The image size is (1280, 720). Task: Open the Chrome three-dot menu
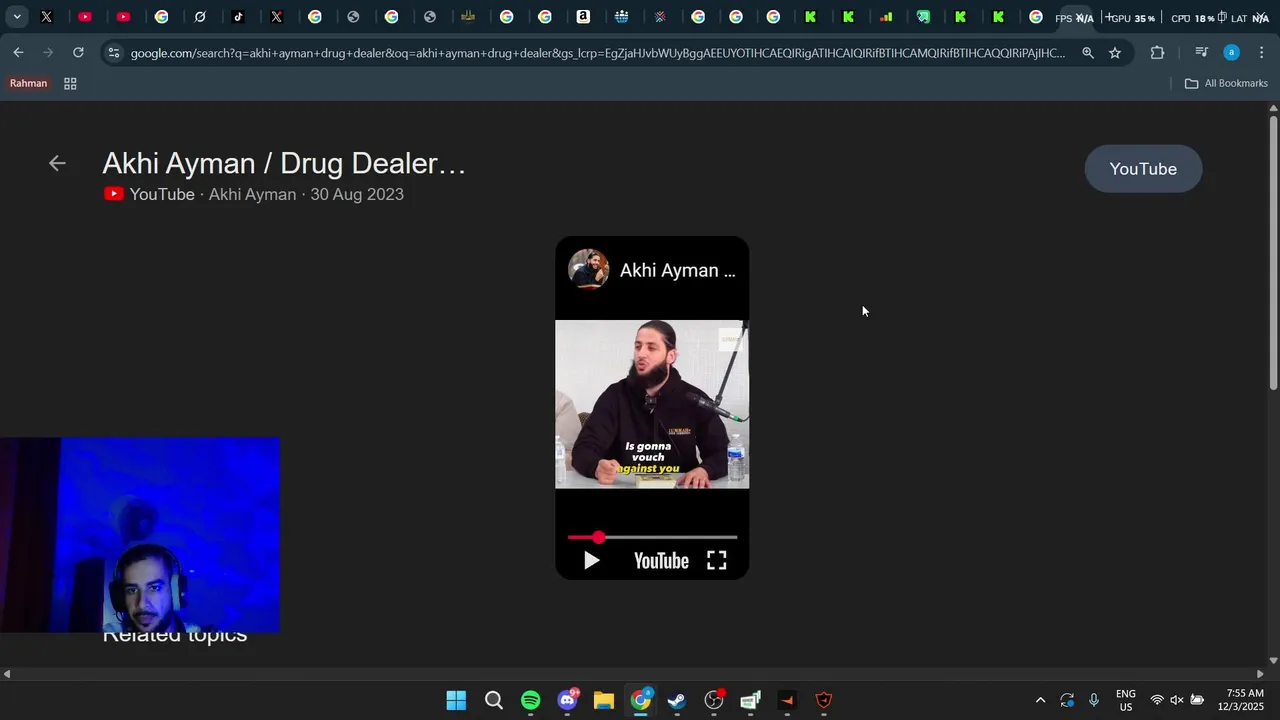coord(1261,53)
